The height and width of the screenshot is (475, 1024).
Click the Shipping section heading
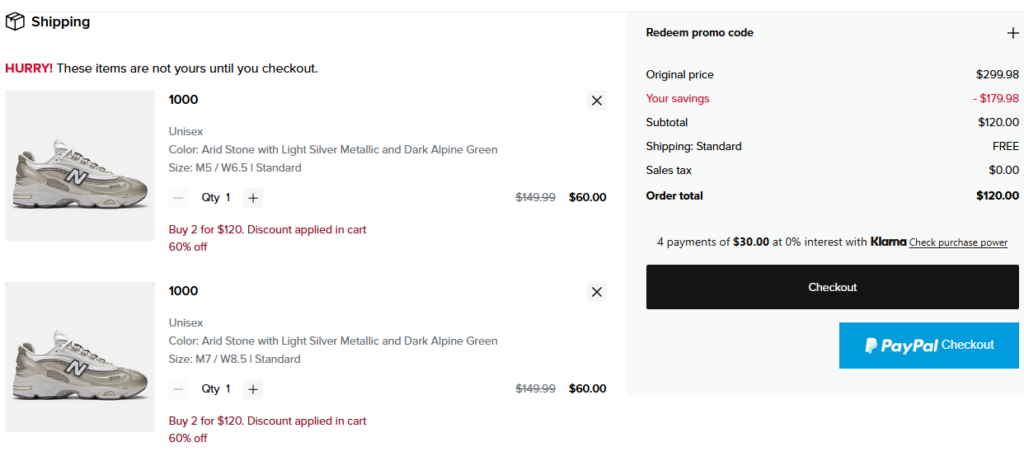pyautogui.click(x=60, y=22)
